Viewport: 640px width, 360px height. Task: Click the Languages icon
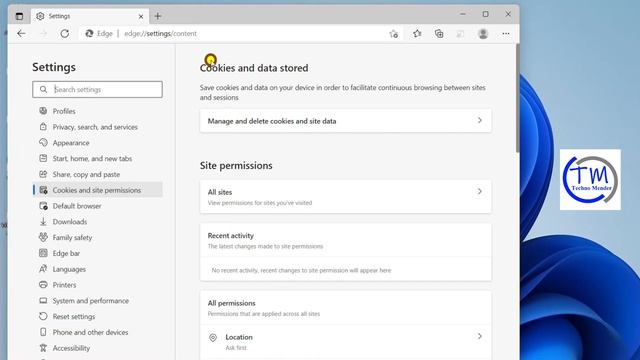click(43, 269)
